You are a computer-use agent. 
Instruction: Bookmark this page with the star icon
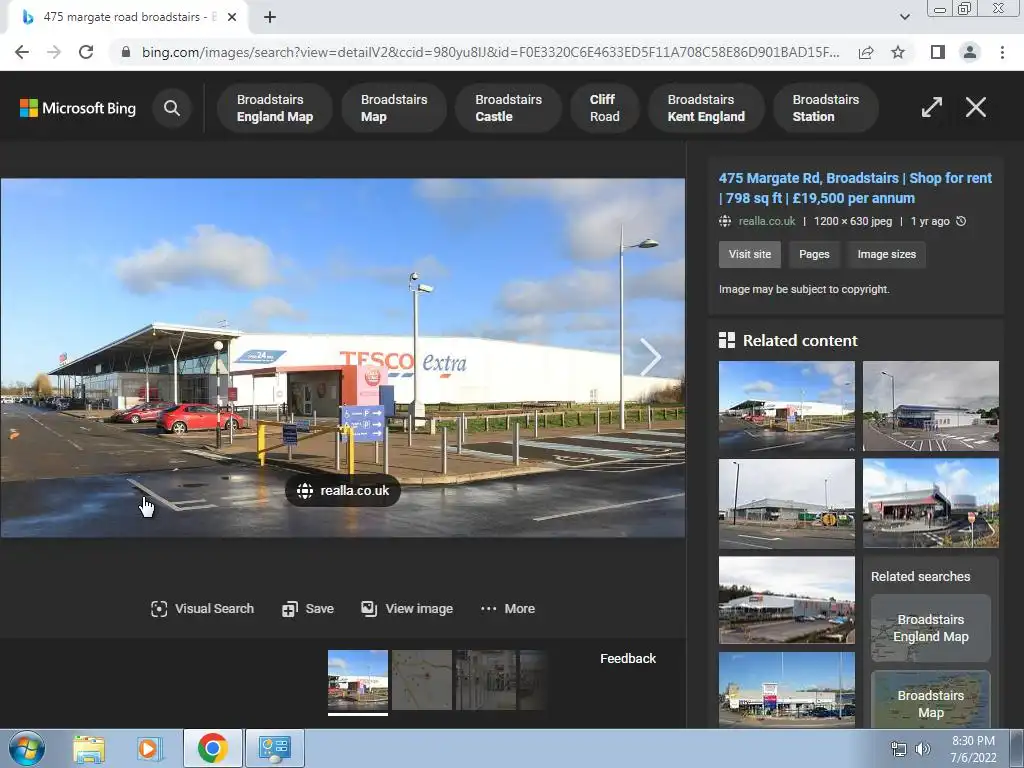(x=898, y=52)
